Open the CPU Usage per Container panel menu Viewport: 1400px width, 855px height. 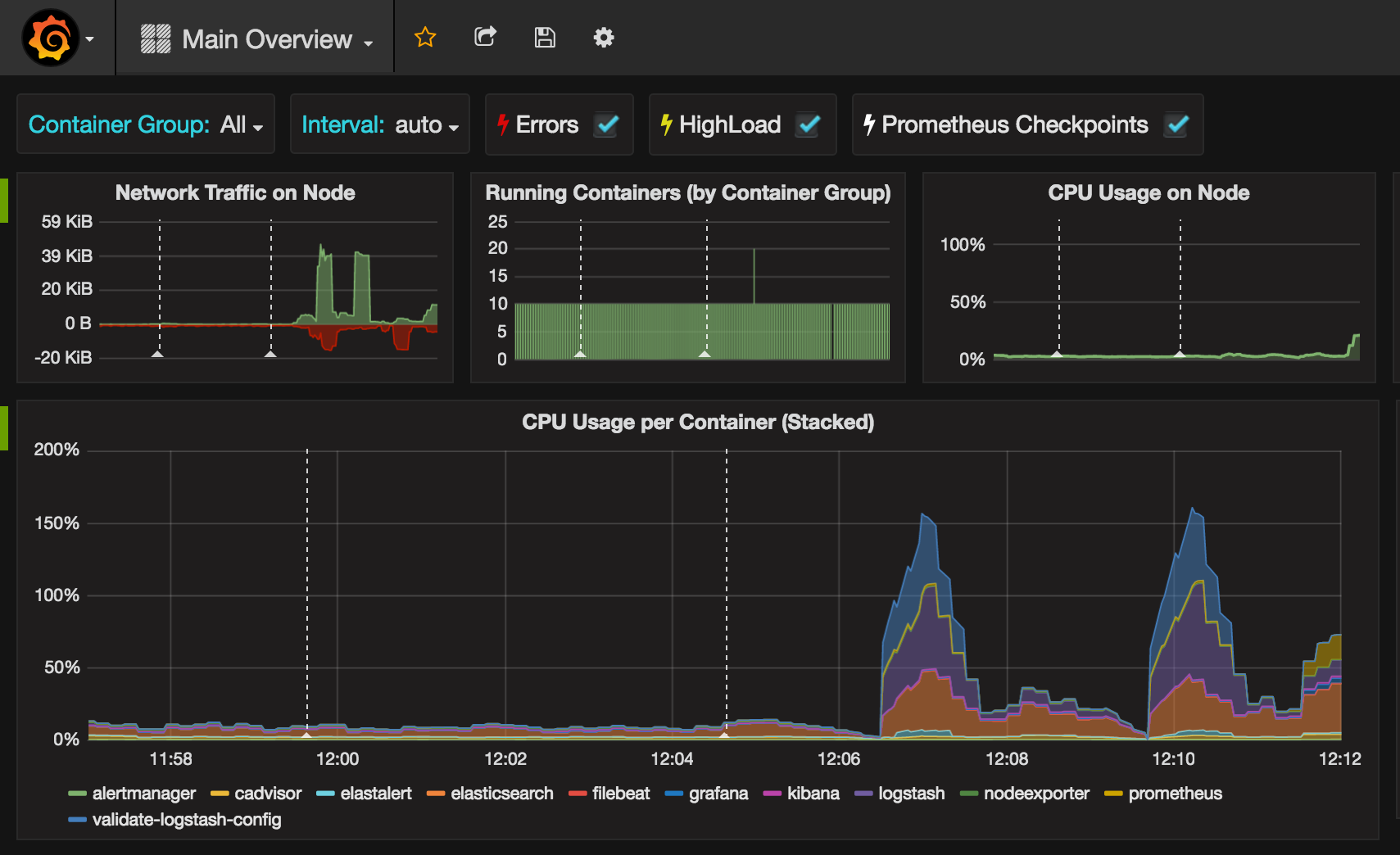[x=698, y=422]
